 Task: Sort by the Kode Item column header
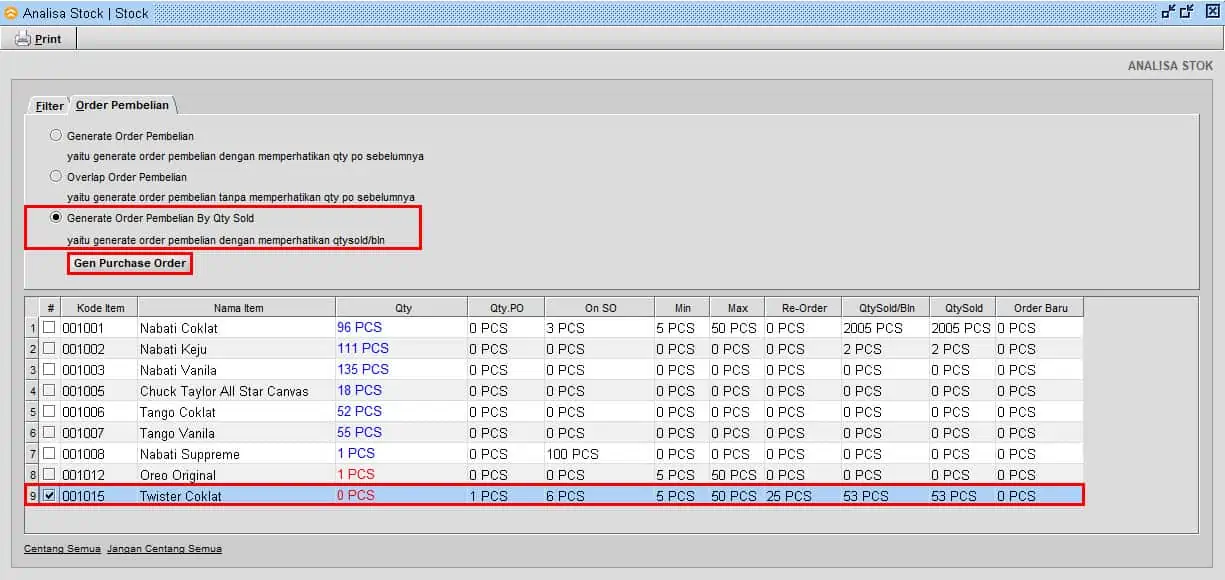99,307
